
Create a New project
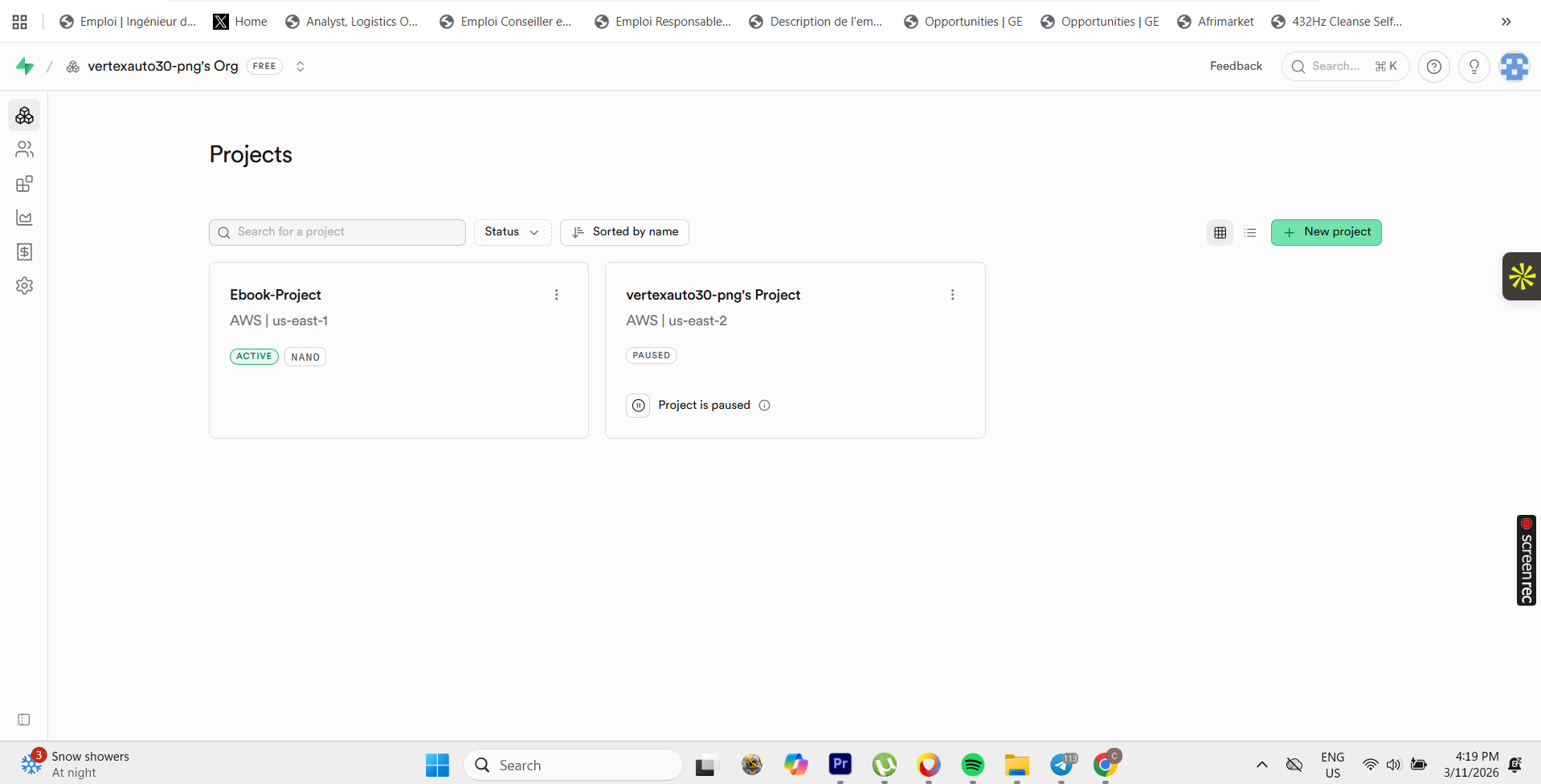(1326, 232)
